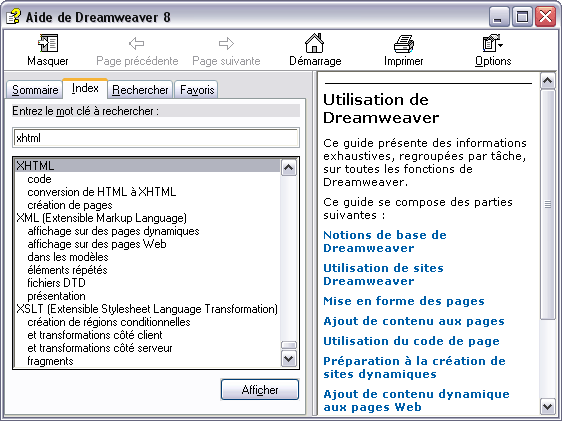Open 'Ajout de contenu dynamique aux pages Web'
The height and width of the screenshot is (421, 562).
coord(416,401)
